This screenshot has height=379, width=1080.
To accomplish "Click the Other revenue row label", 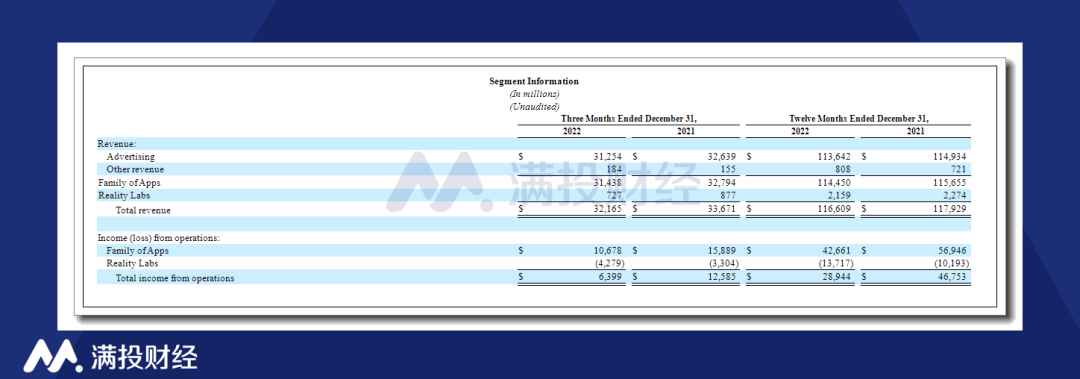I will (135, 169).
